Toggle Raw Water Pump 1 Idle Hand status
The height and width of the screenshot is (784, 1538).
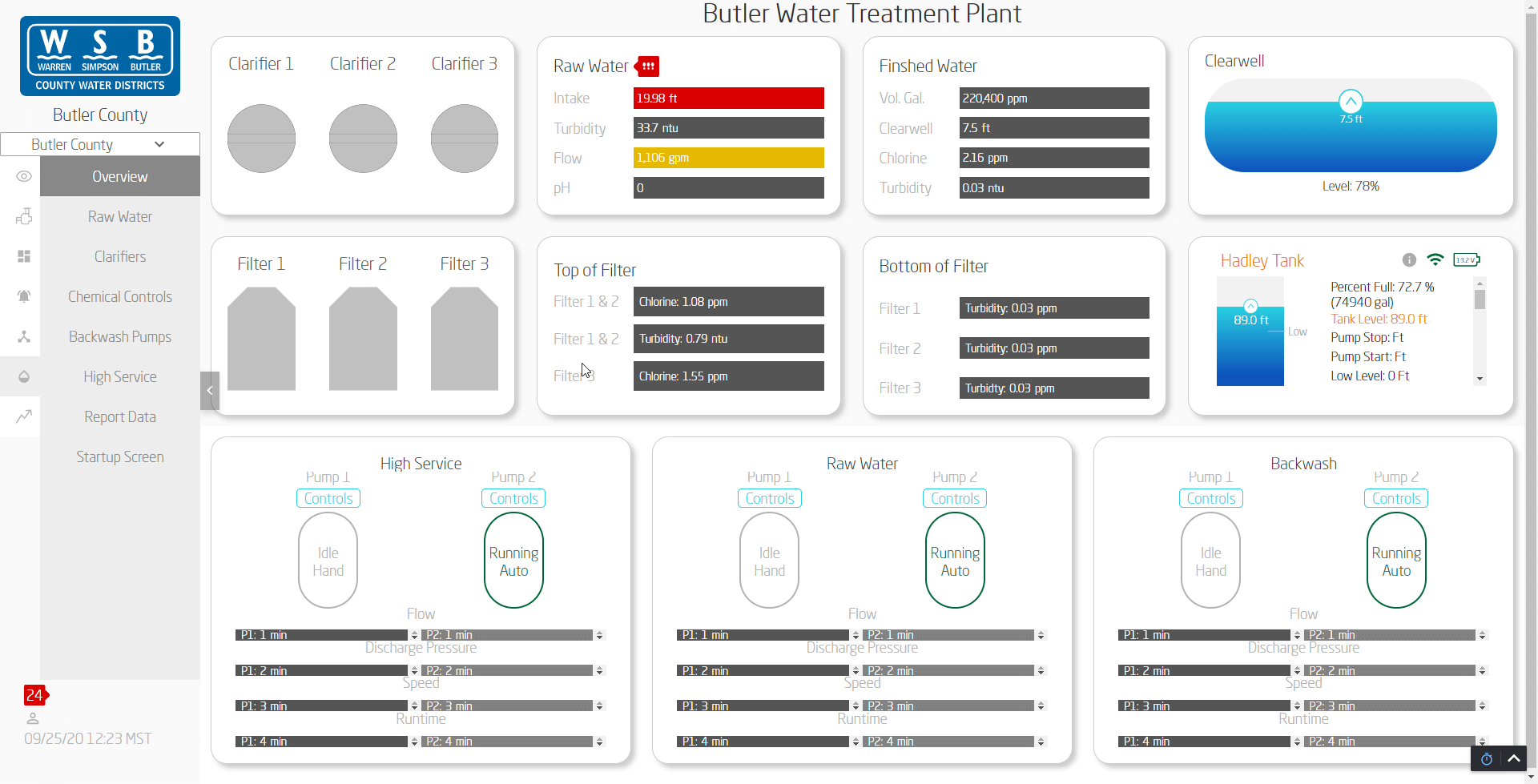pyautogui.click(x=770, y=561)
